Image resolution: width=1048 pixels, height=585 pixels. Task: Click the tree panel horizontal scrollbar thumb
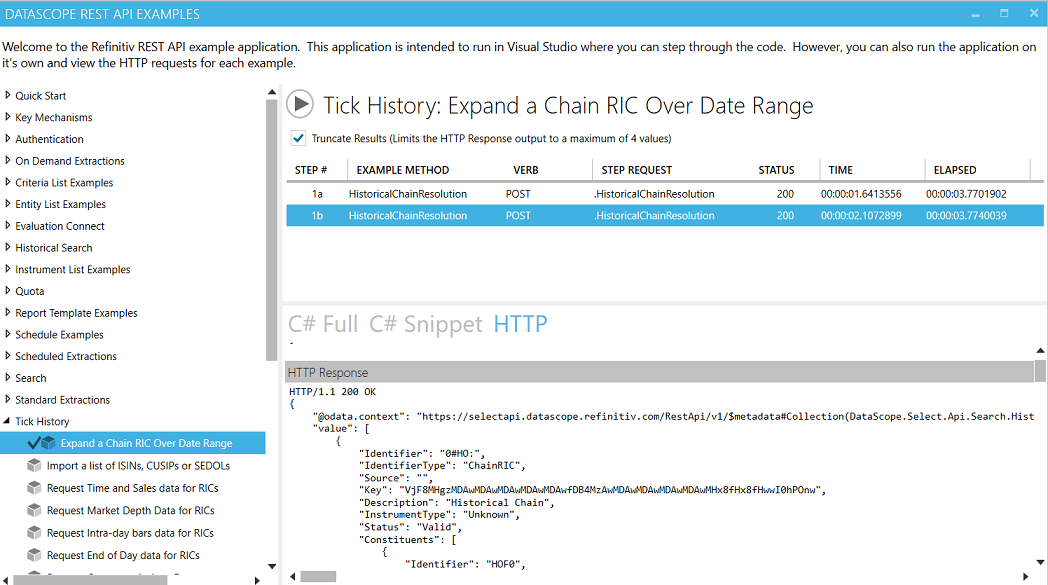click(90, 580)
